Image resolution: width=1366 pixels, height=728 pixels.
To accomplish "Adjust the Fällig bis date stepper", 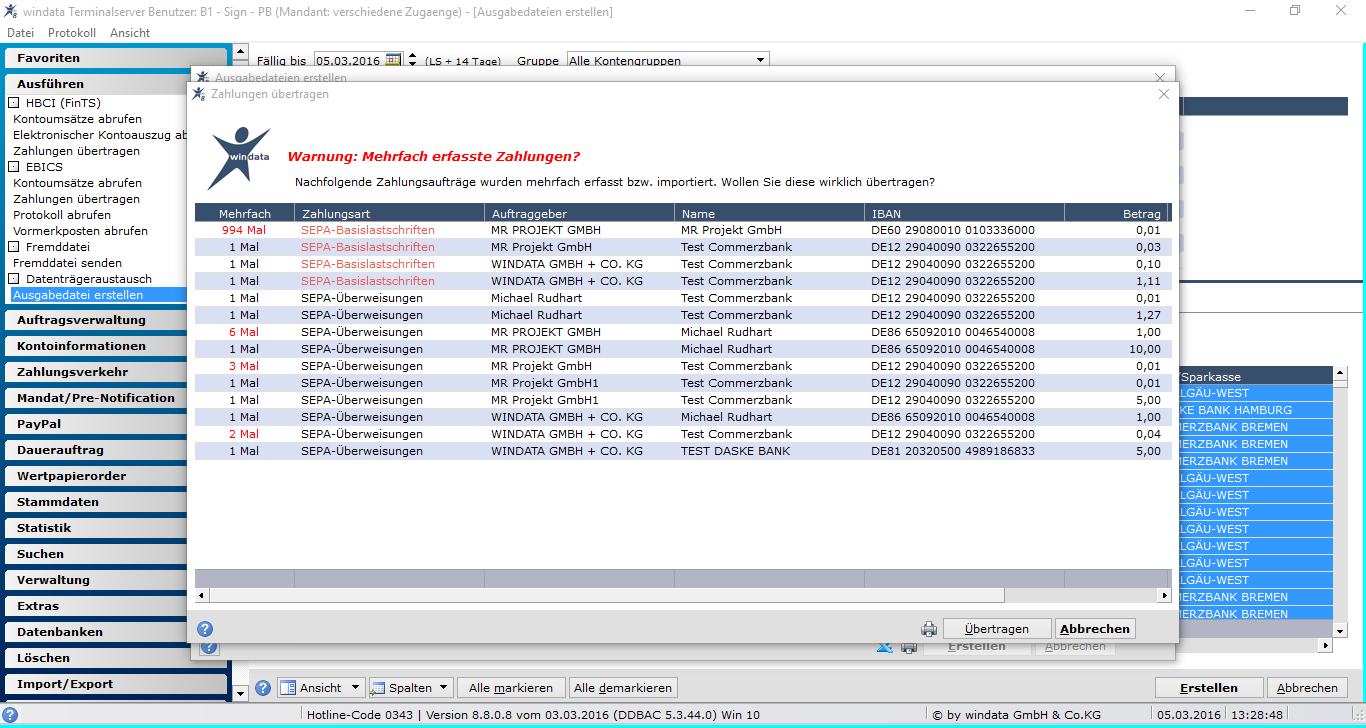I will (412, 60).
